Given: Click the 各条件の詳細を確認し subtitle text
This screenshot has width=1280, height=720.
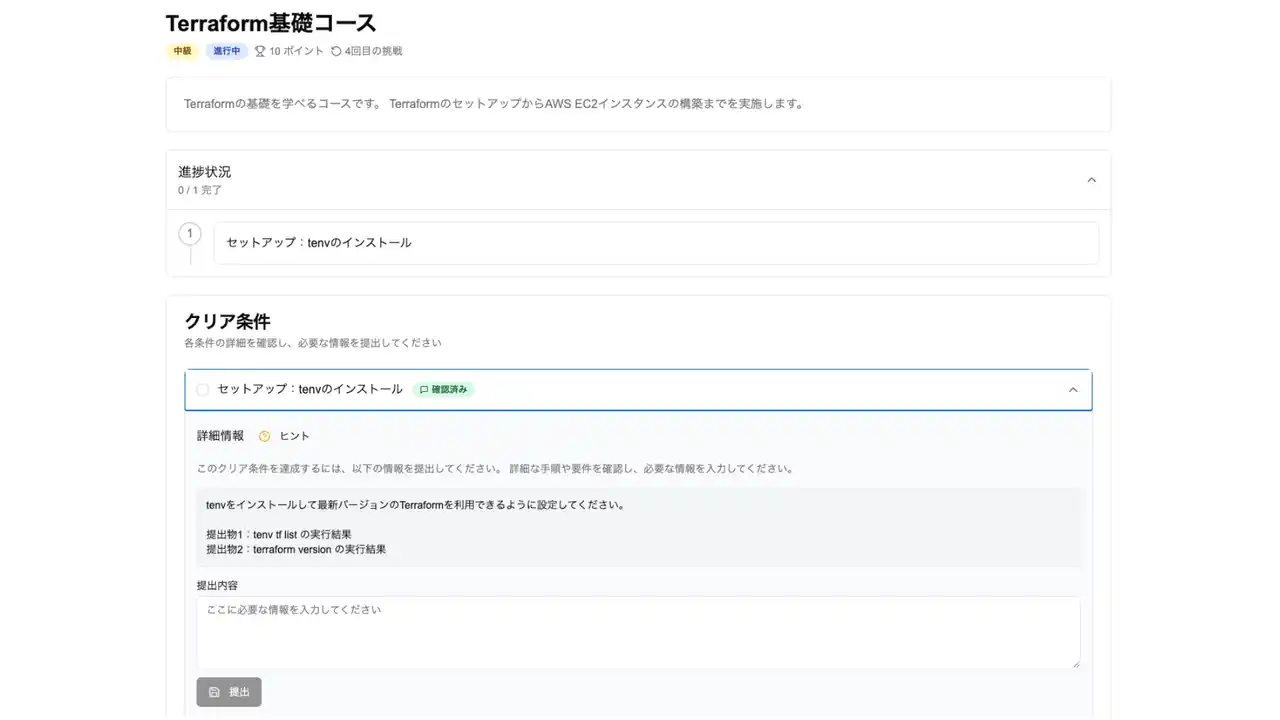Looking at the screenshot, I should [x=313, y=343].
